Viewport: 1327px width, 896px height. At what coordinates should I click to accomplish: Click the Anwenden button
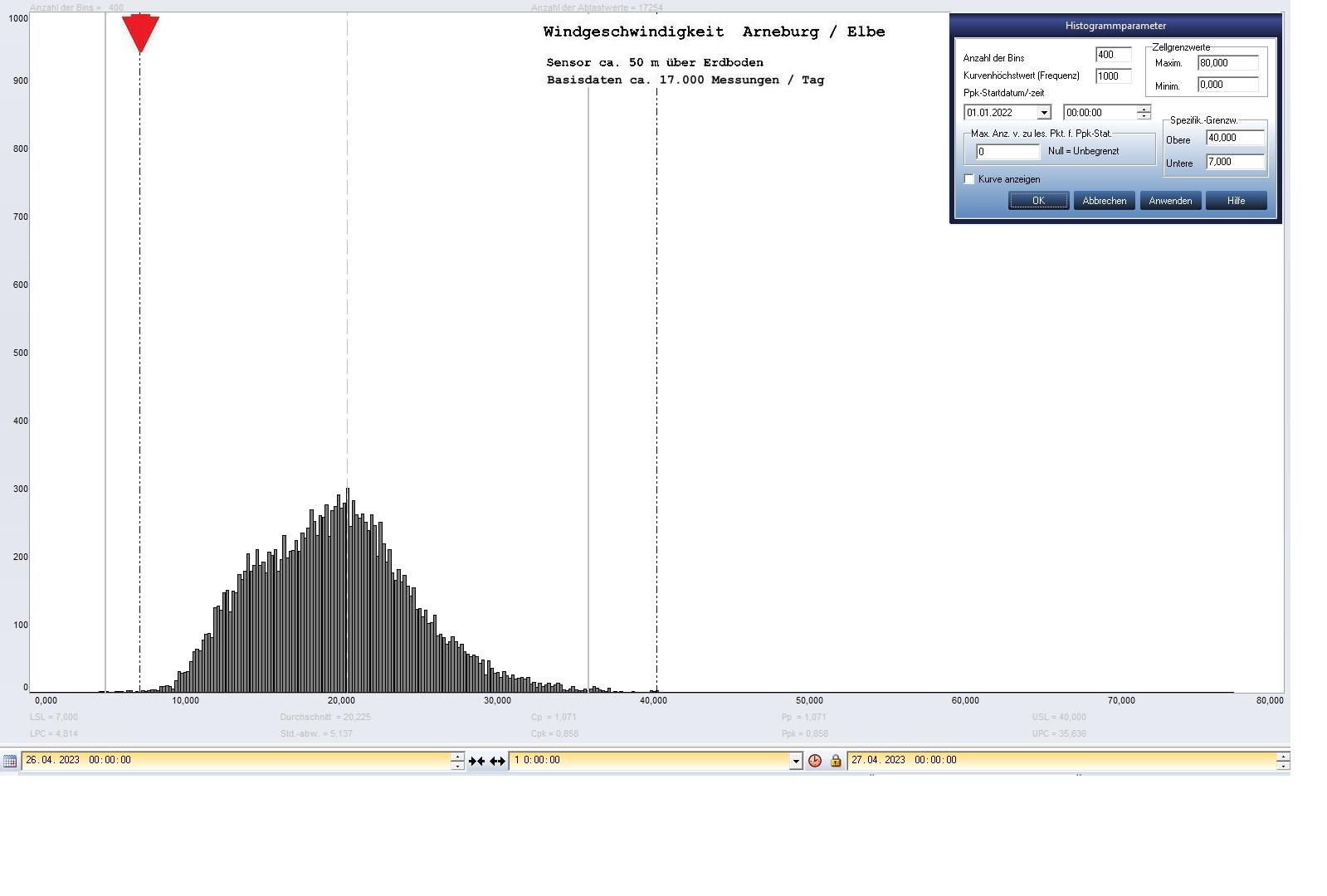point(1170,201)
